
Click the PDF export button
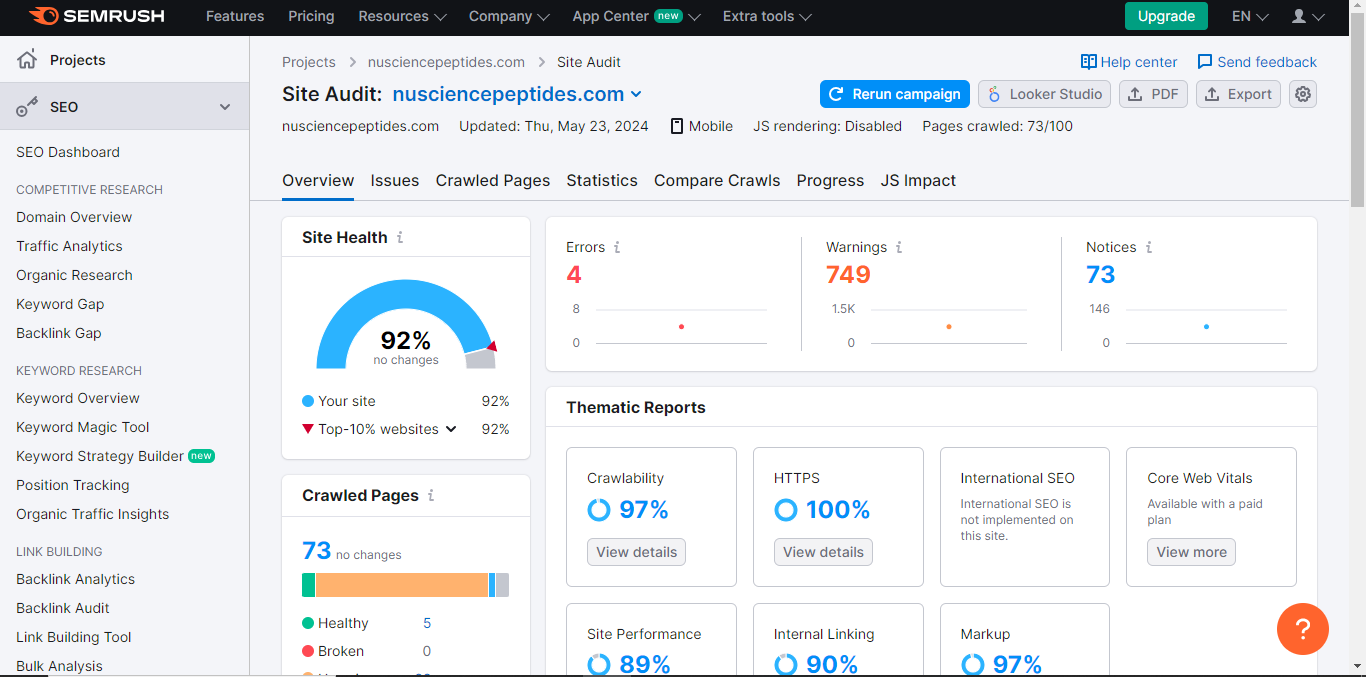click(1153, 94)
